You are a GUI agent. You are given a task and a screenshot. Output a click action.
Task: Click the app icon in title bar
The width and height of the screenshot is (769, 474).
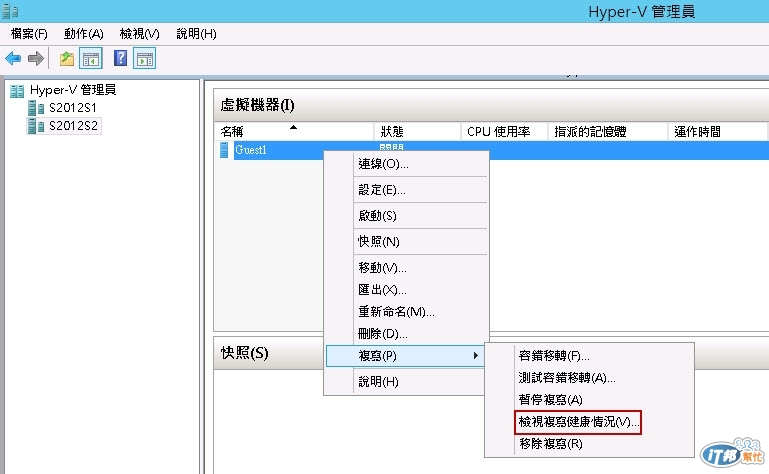pos(10,11)
